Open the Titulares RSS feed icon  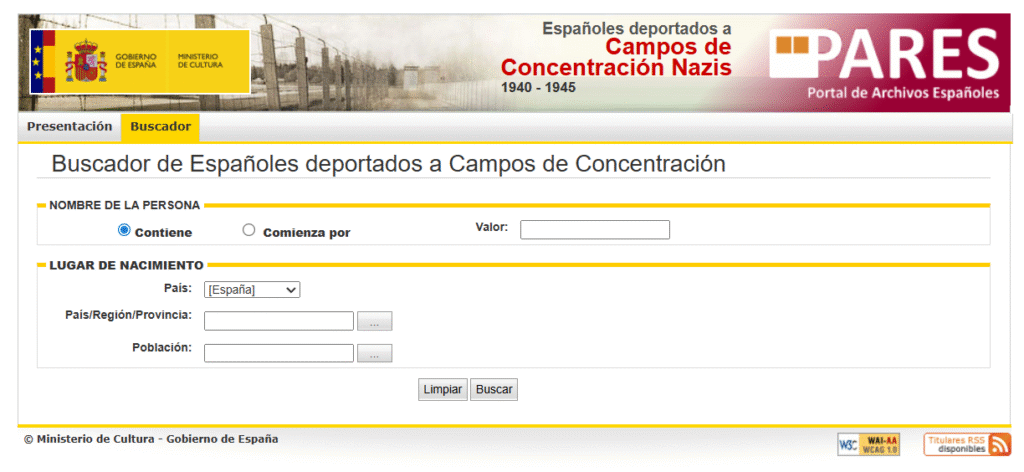point(967,445)
